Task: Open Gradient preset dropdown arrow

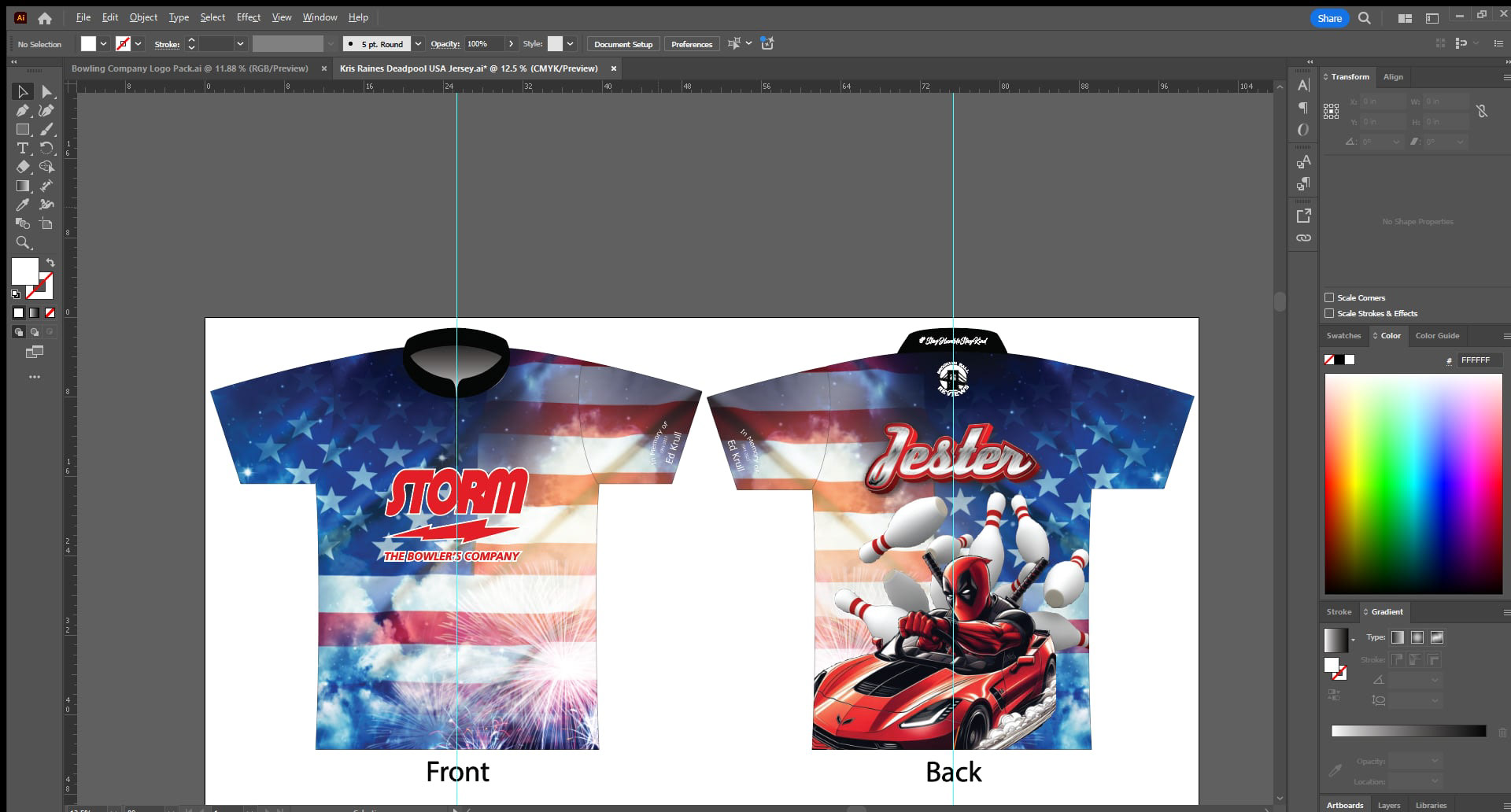Action: (1353, 640)
